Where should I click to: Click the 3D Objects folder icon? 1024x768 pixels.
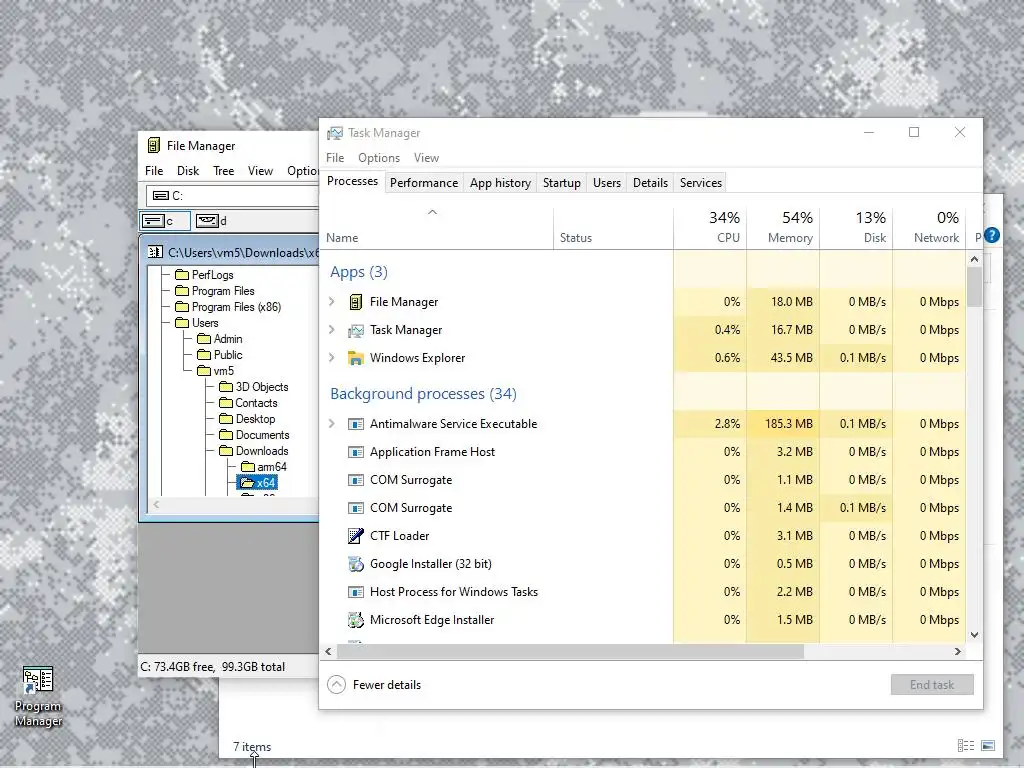click(x=226, y=387)
